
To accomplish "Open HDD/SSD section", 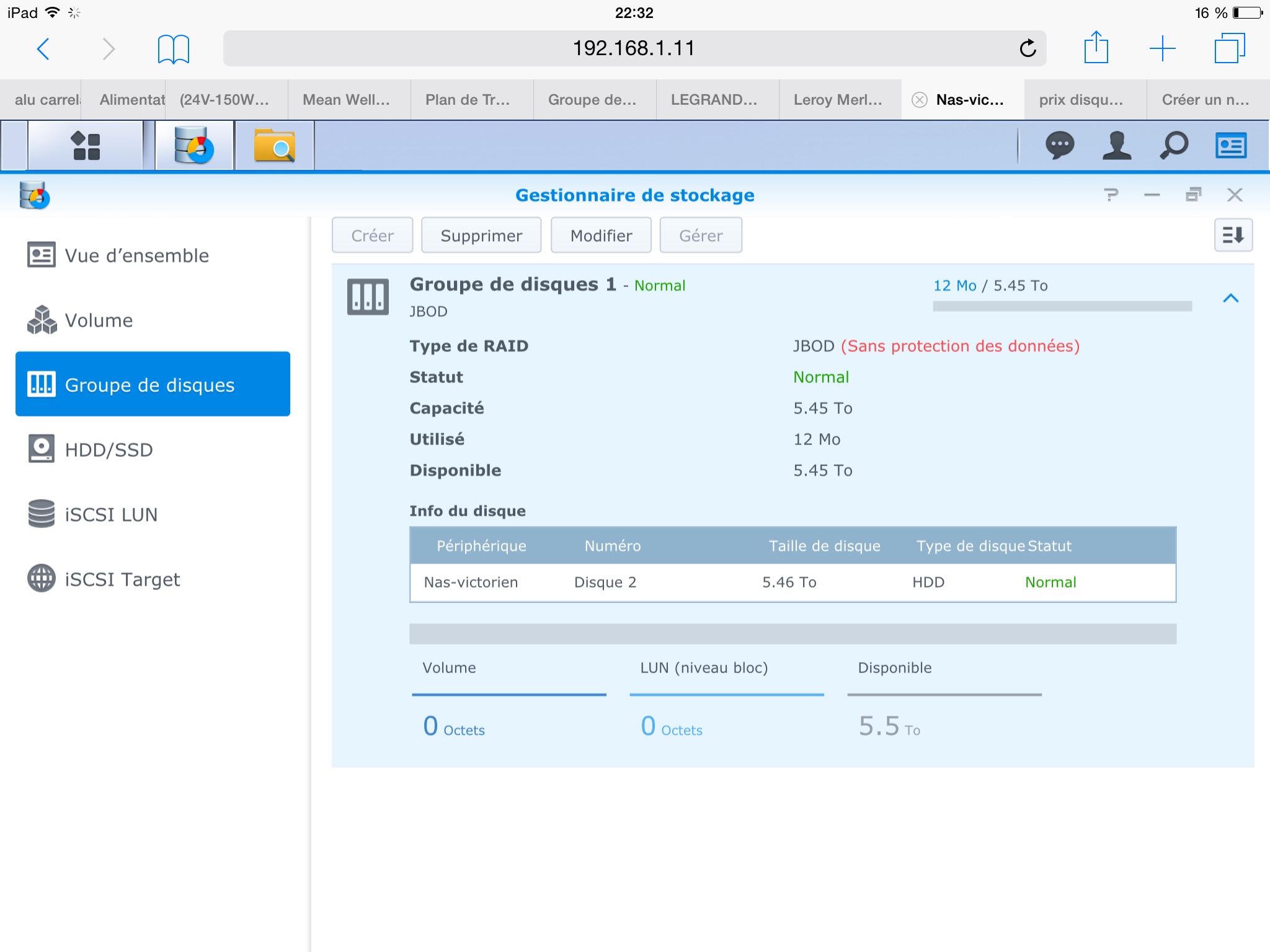I will click(x=109, y=450).
